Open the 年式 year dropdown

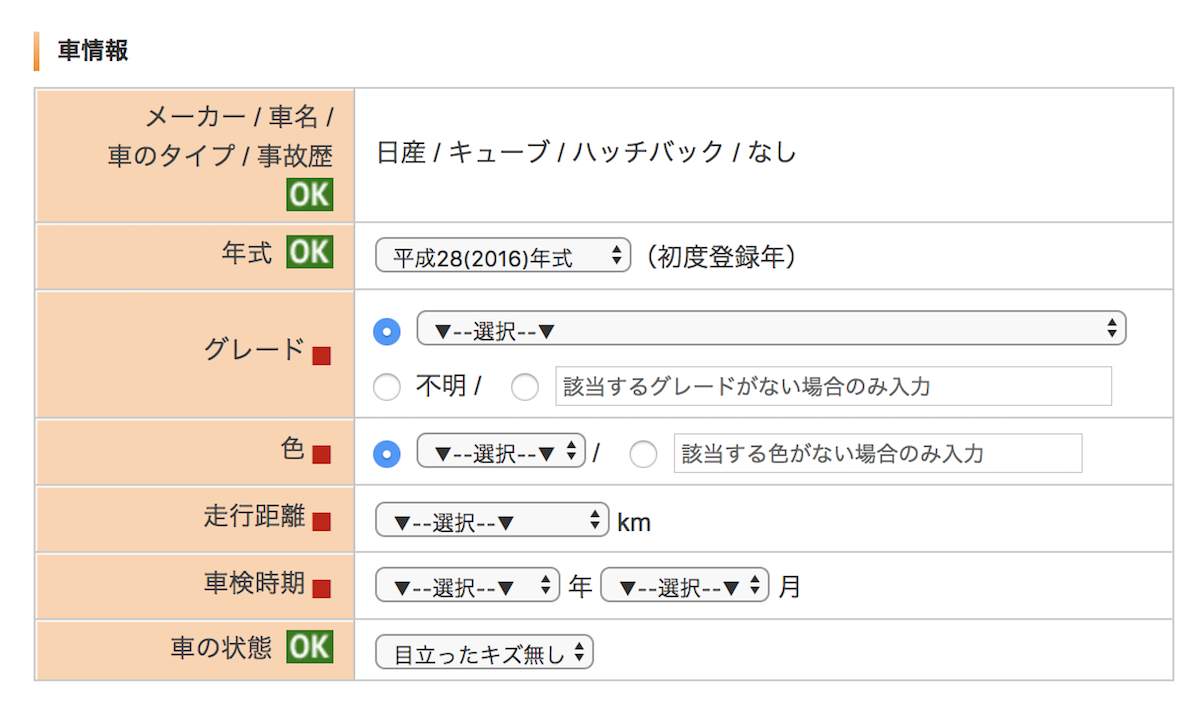503,257
